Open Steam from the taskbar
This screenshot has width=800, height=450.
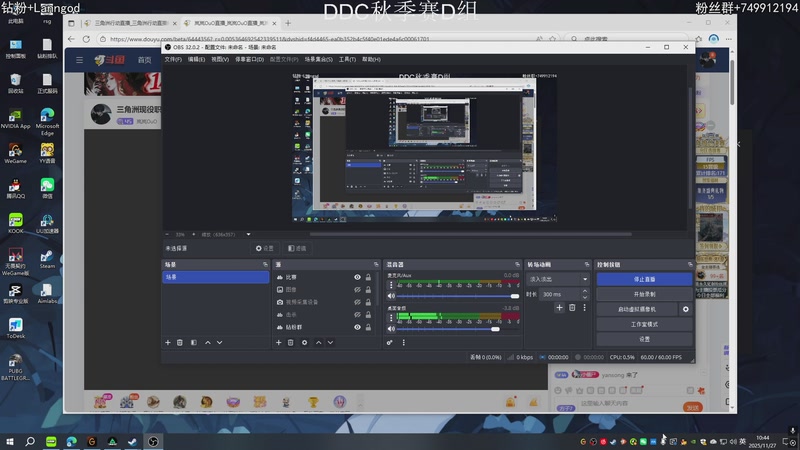pyautogui.click(x=133, y=441)
